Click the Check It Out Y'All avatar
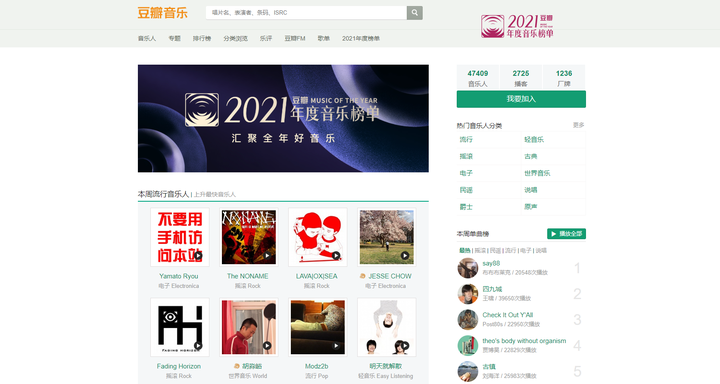The image size is (720, 384). click(468, 320)
